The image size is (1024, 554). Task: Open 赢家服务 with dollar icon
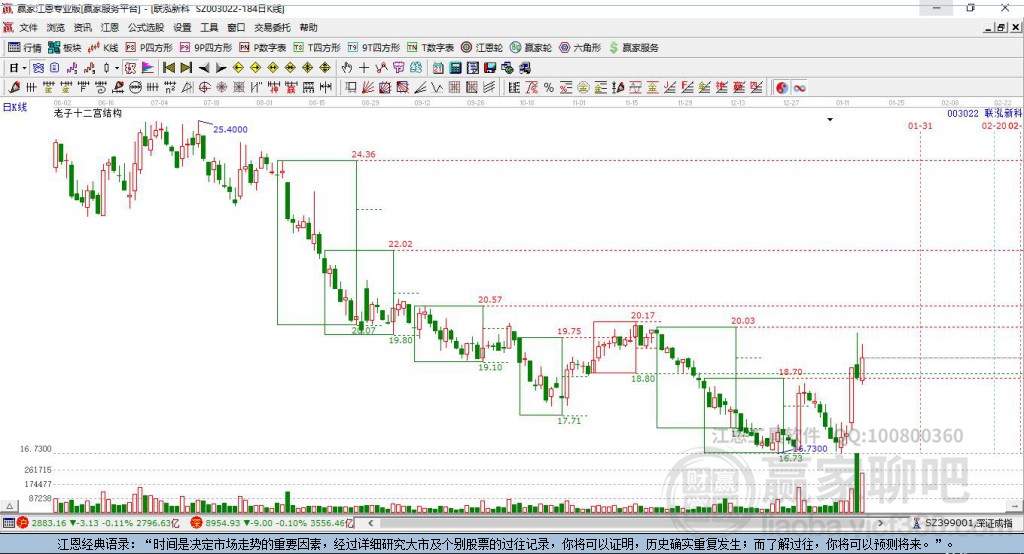(x=634, y=48)
